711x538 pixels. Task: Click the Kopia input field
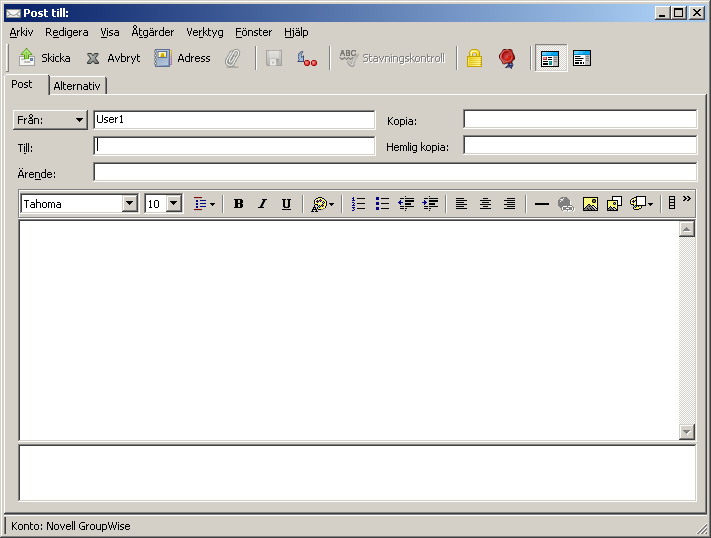coord(580,119)
